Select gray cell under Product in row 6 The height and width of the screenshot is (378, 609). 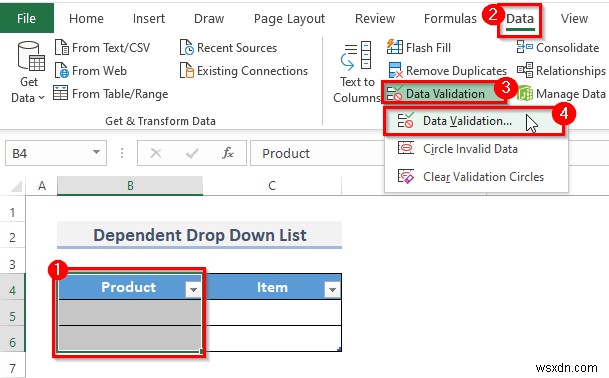tap(130, 338)
